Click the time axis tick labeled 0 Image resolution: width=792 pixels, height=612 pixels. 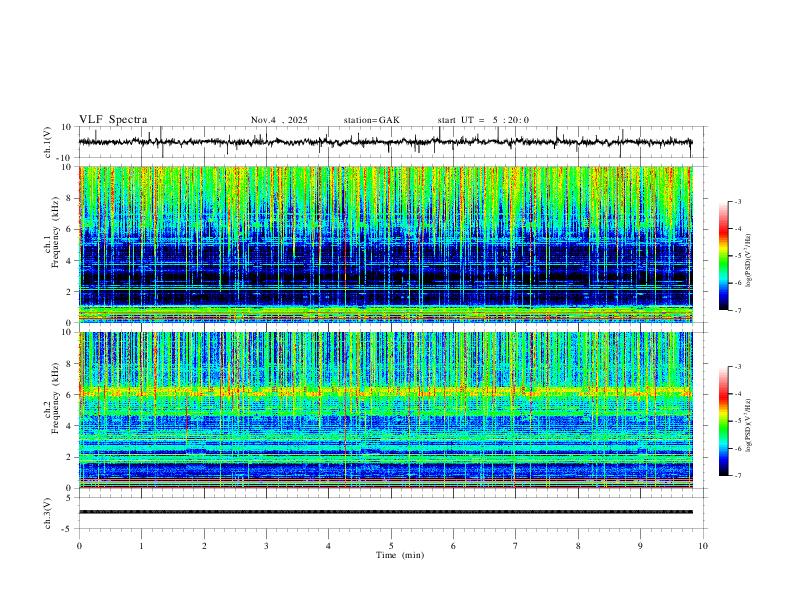click(x=79, y=546)
